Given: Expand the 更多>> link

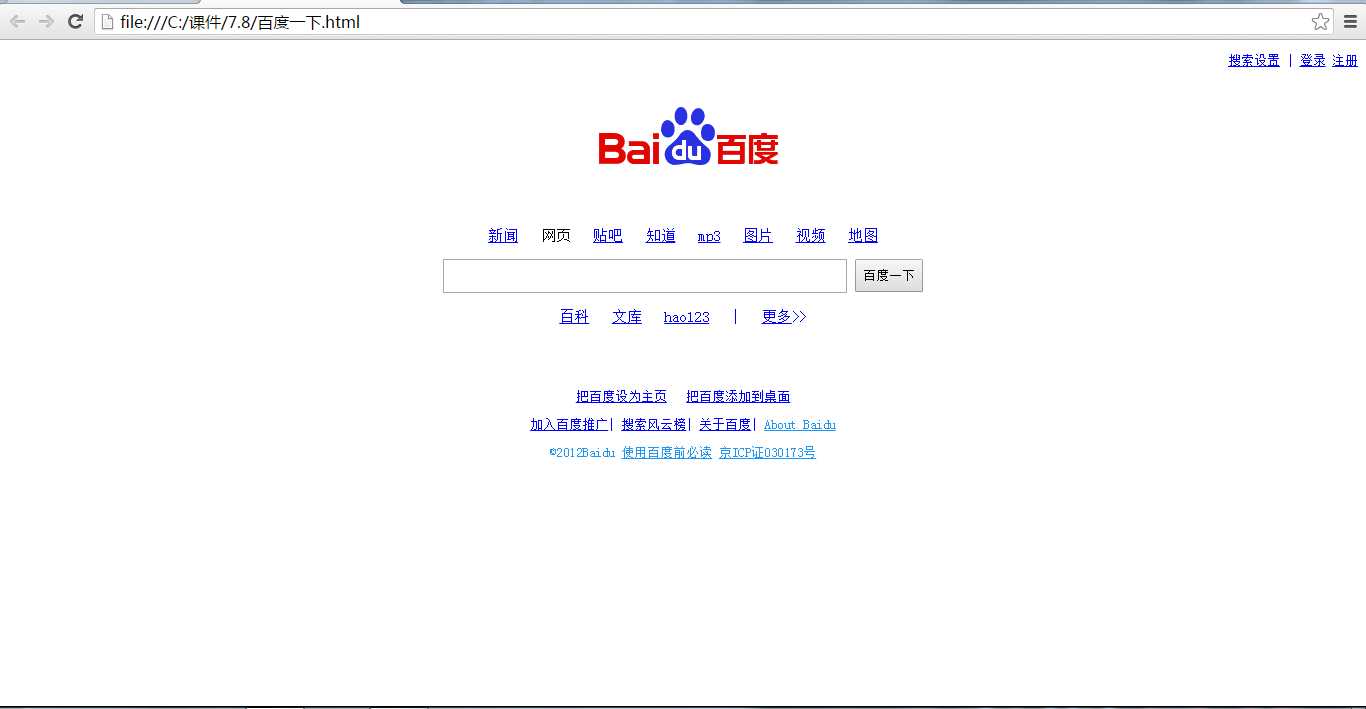Looking at the screenshot, I should tap(784, 317).
